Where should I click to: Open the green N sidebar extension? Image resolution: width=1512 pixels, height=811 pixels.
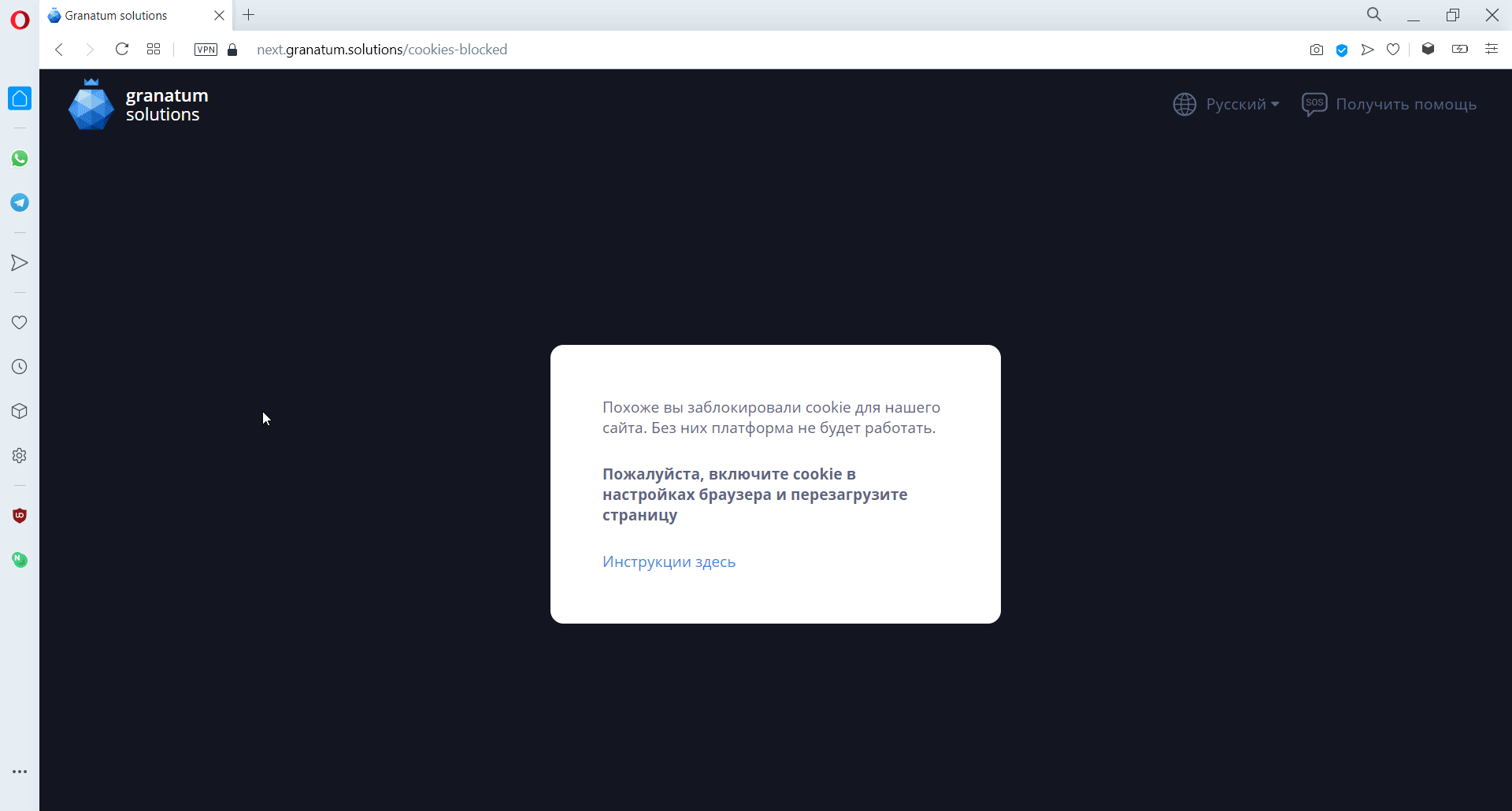pos(20,560)
